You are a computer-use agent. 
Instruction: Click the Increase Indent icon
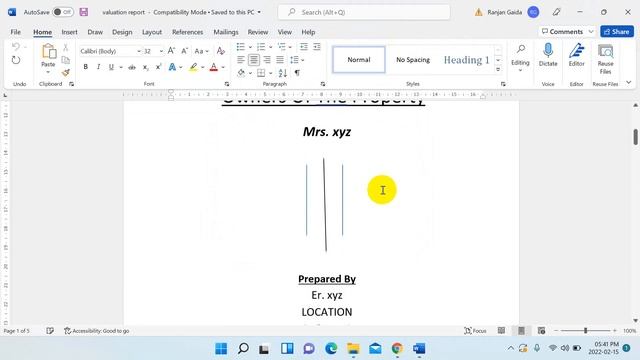317,47
